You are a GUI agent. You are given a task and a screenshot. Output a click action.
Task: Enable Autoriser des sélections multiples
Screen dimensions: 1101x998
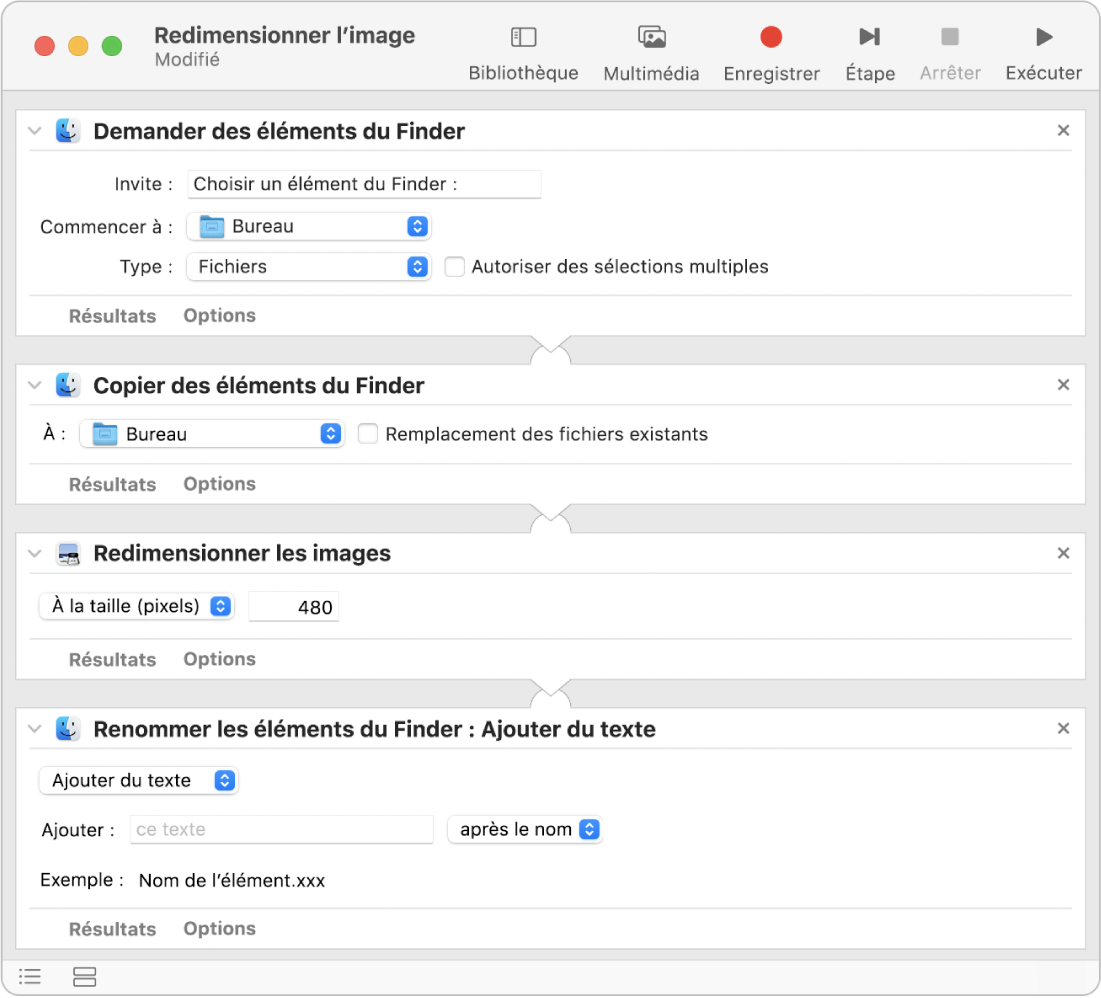pyautogui.click(x=455, y=267)
